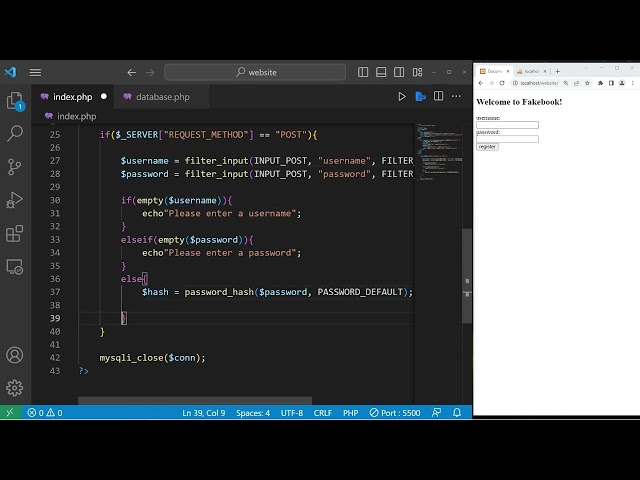Open the Manage gear menu
This screenshot has width=640, height=480.
click(x=15, y=388)
